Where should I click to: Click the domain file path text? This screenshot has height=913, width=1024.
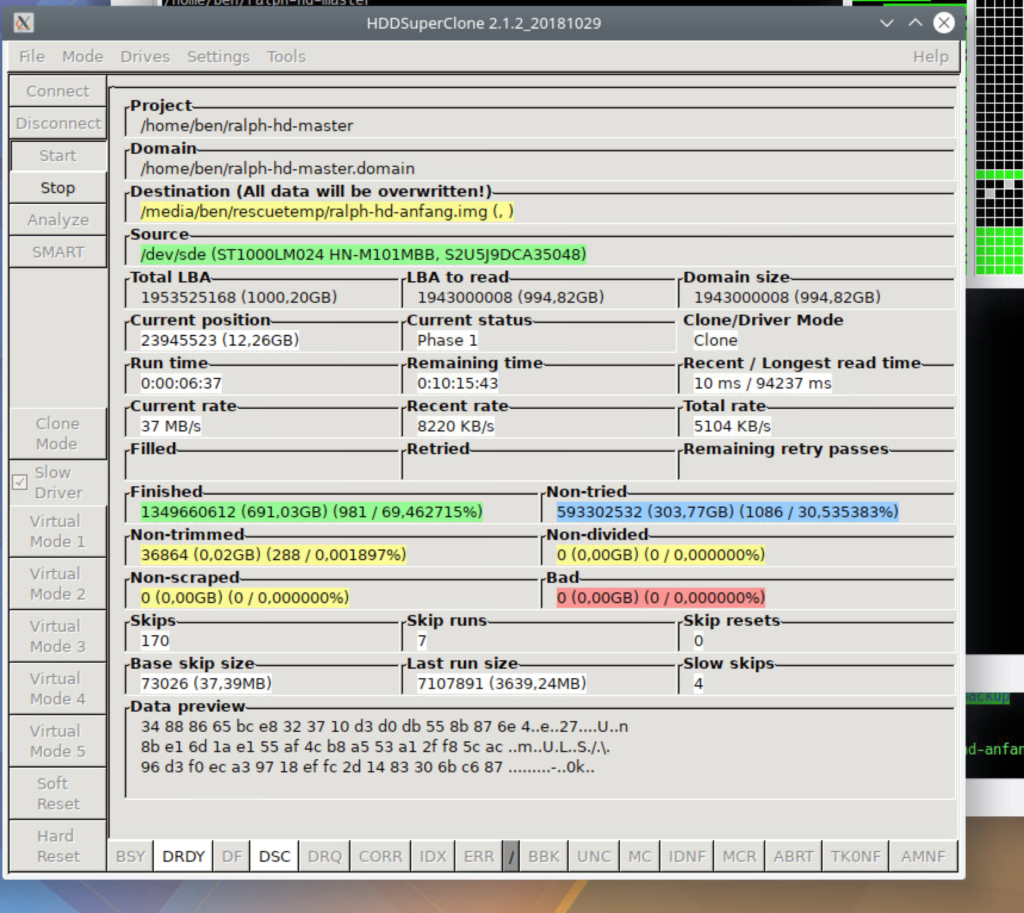pos(278,168)
